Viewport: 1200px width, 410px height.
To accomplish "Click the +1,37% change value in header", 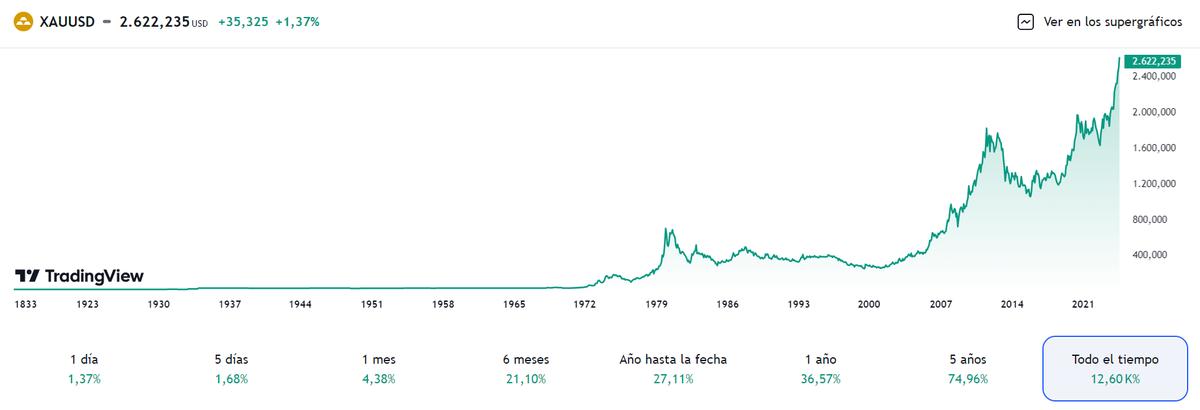I will tap(299, 21).
